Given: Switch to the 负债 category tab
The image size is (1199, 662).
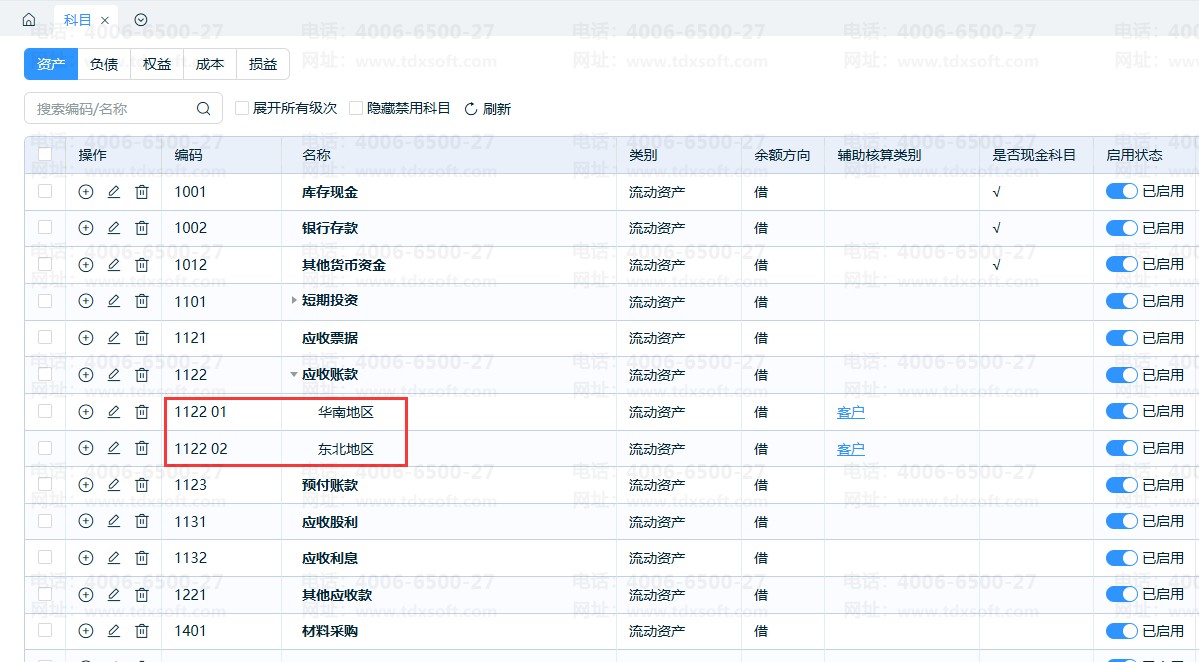Looking at the screenshot, I should [x=104, y=64].
